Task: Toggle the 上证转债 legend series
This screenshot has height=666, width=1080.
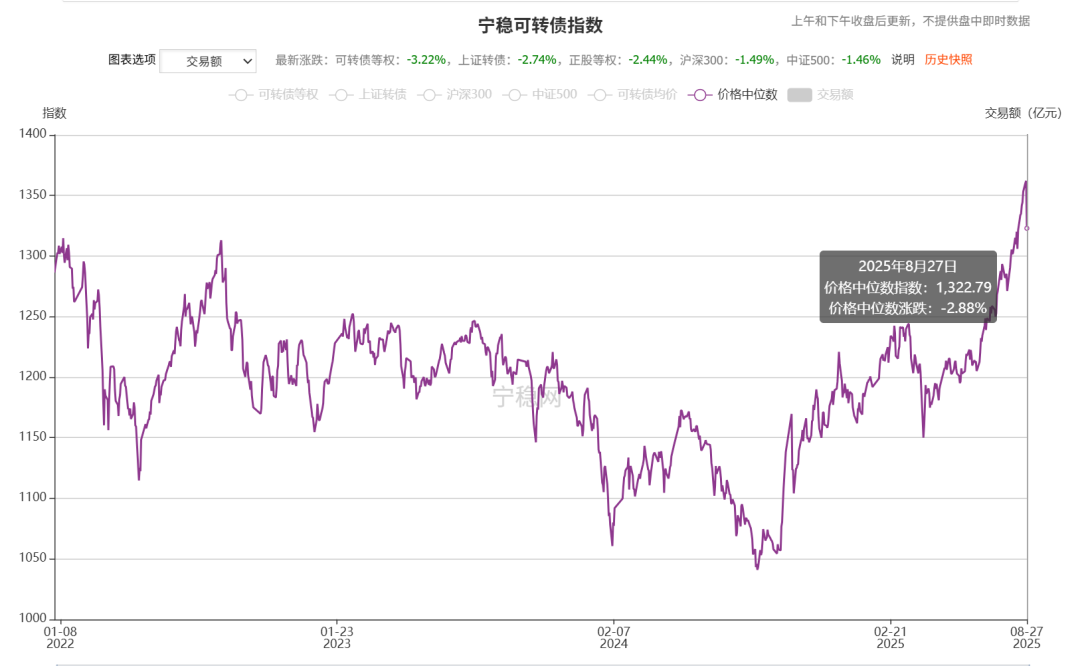Action: pyautogui.click(x=368, y=94)
